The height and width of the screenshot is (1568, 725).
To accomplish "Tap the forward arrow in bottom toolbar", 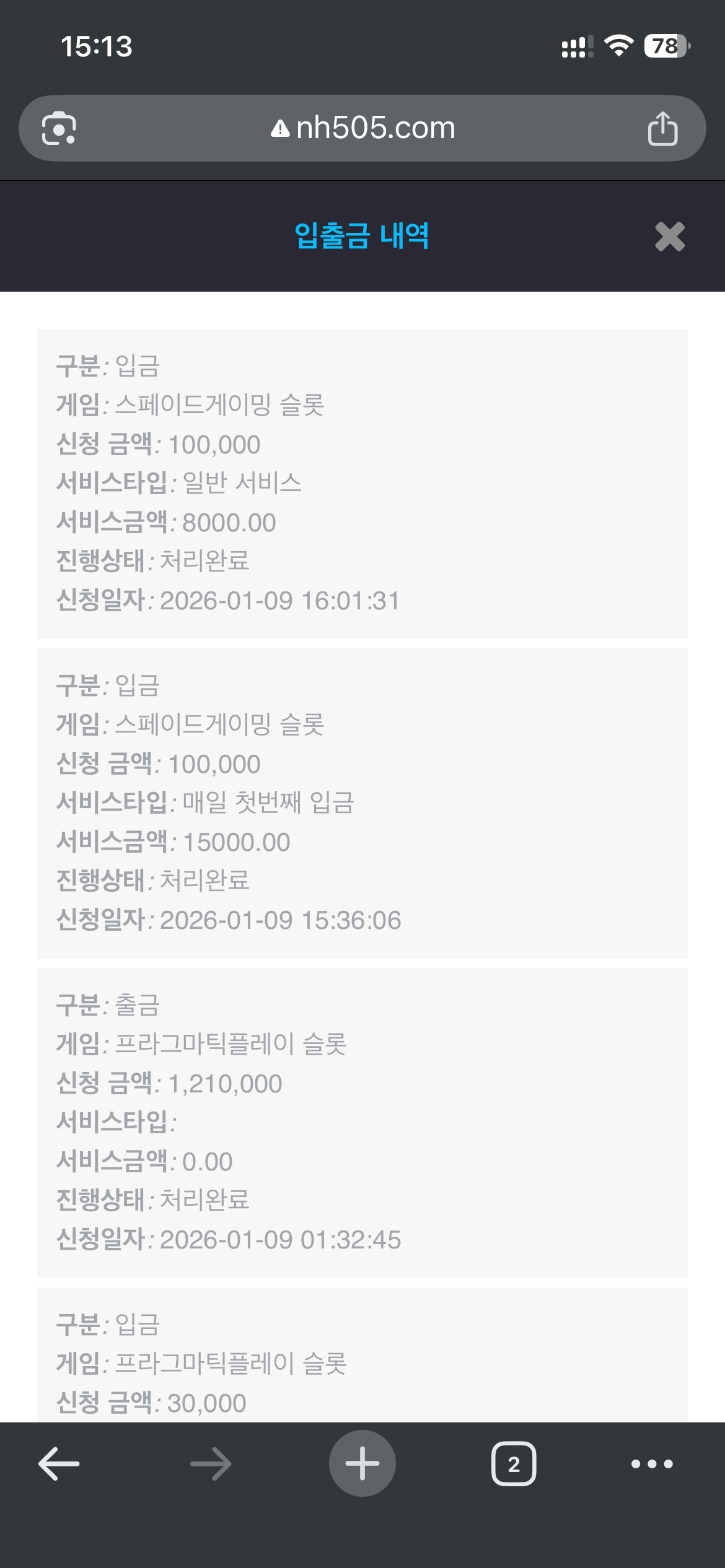I will point(211,1464).
